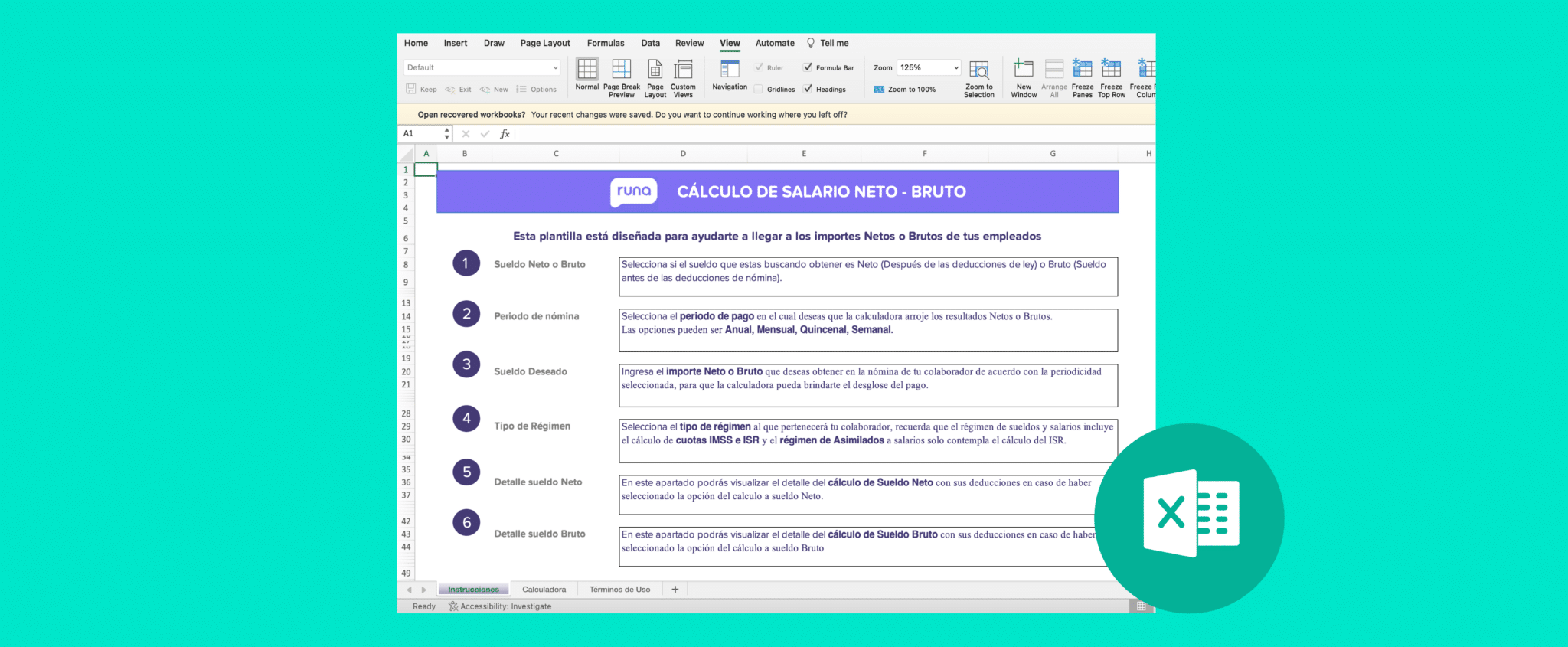Click Zoom to Selection icon
Viewport: 1568px width, 647px height.
(x=978, y=70)
